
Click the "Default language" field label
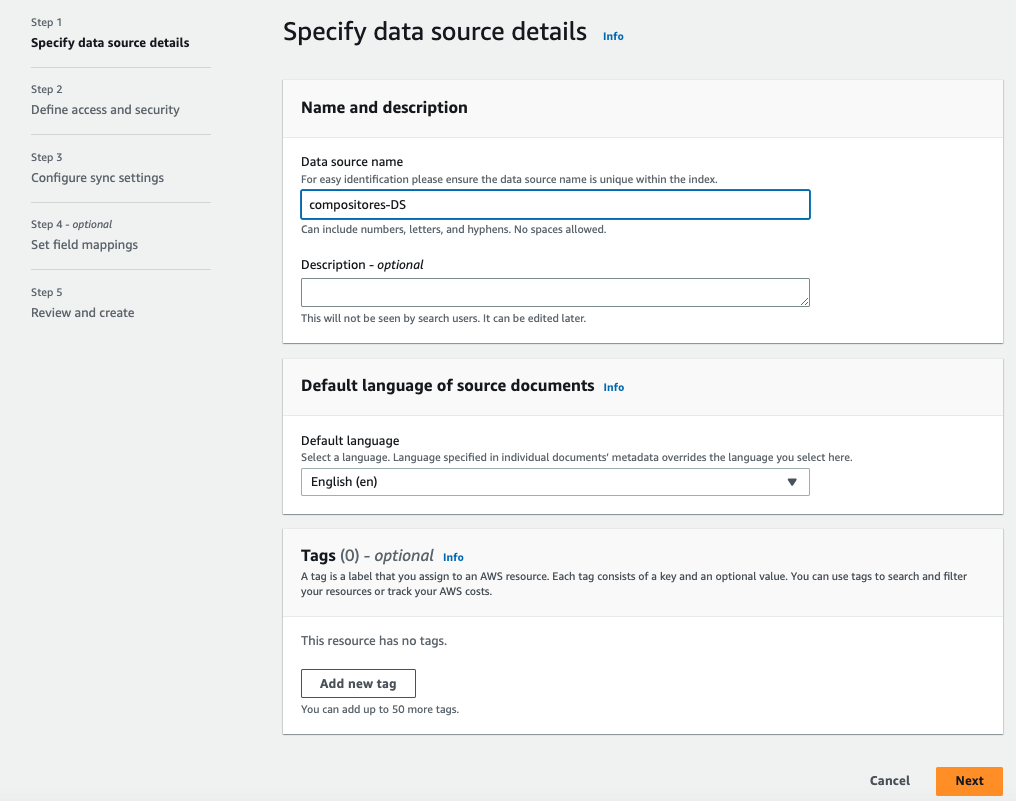tap(350, 441)
